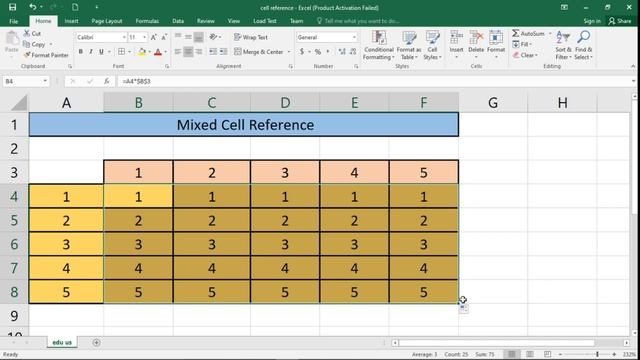
Task: Adjust the zoom slider handle
Action: [x=597, y=354]
